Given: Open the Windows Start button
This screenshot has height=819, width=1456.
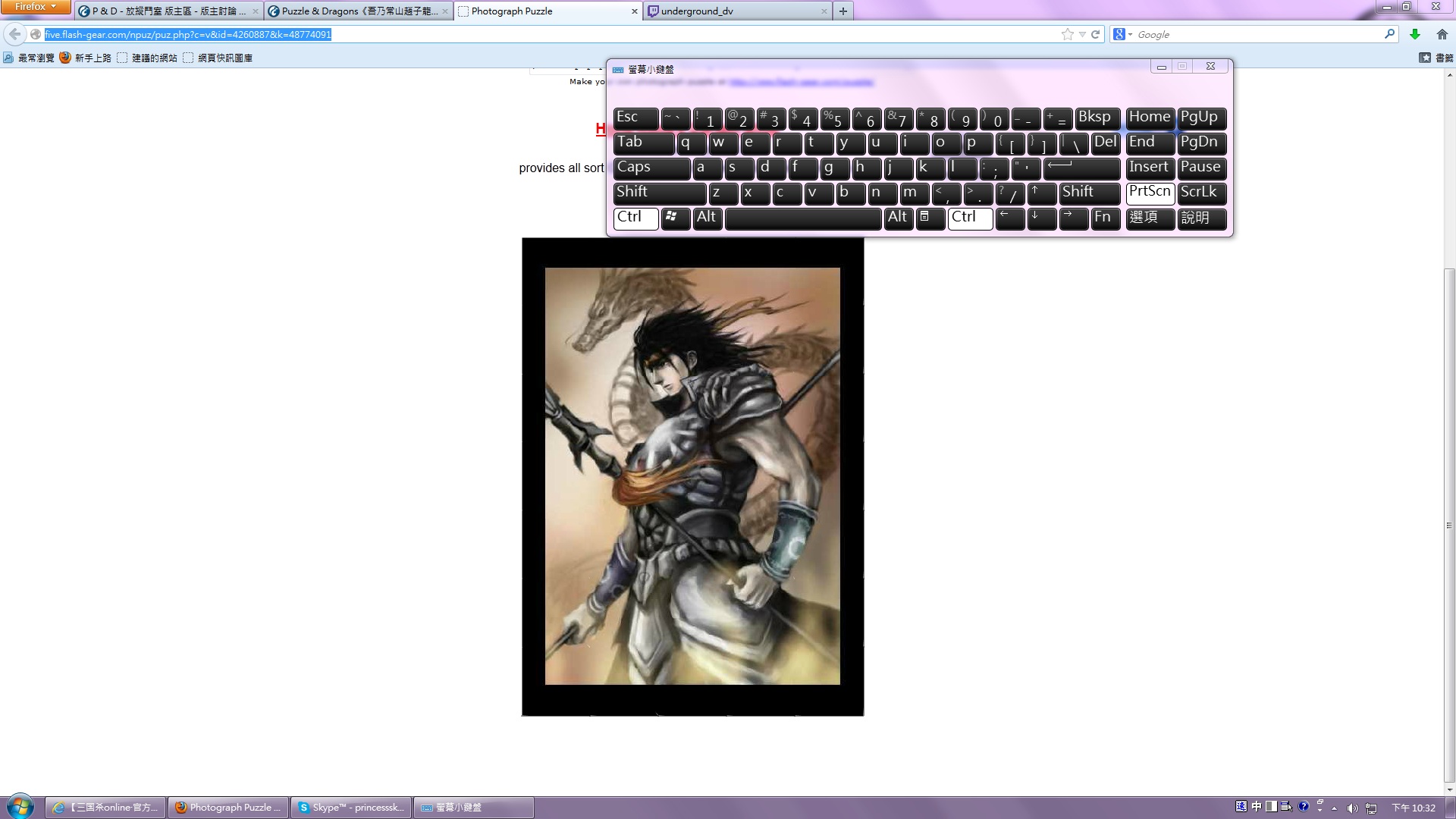Looking at the screenshot, I should tap(20, 807).
